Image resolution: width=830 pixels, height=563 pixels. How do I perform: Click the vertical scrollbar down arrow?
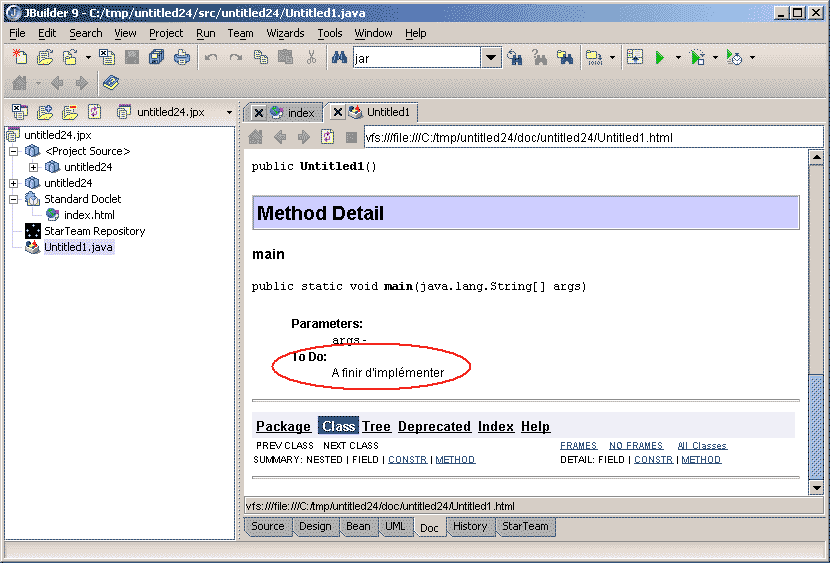point(815,486)
